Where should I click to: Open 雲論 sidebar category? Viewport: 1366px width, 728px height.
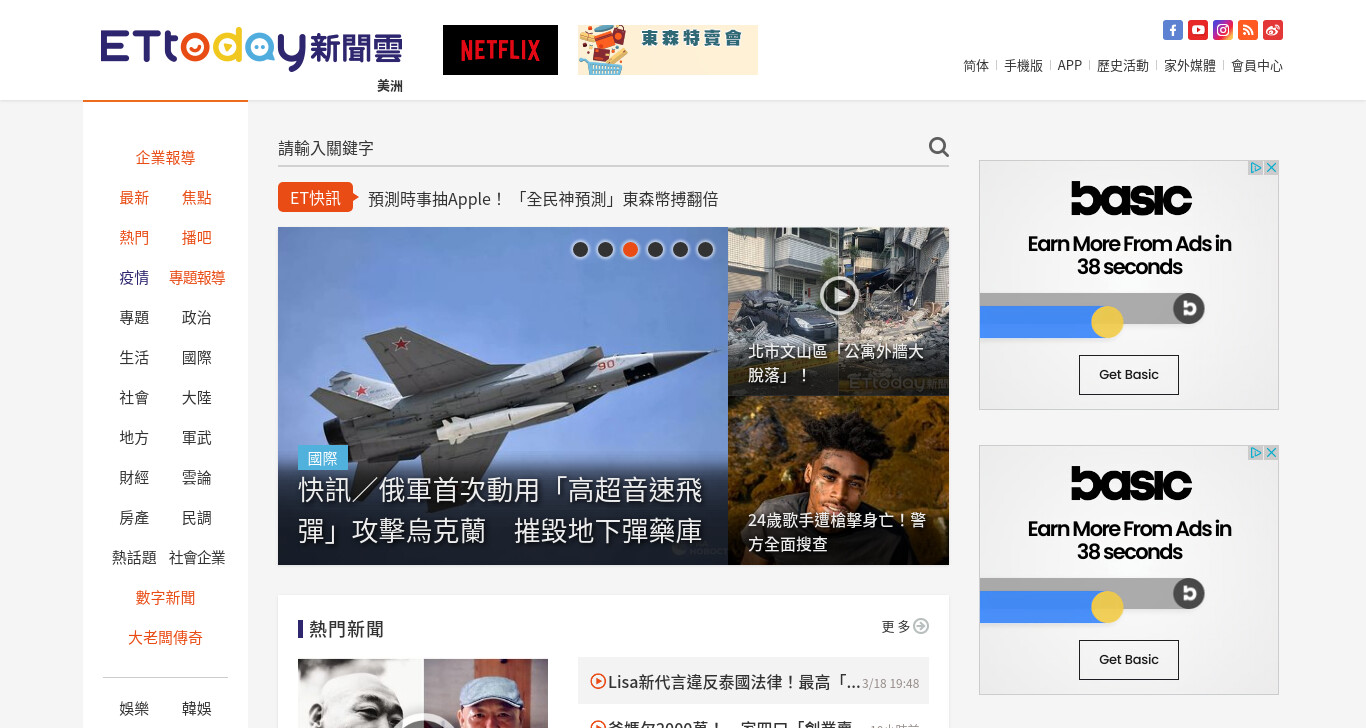pos(197,477)
